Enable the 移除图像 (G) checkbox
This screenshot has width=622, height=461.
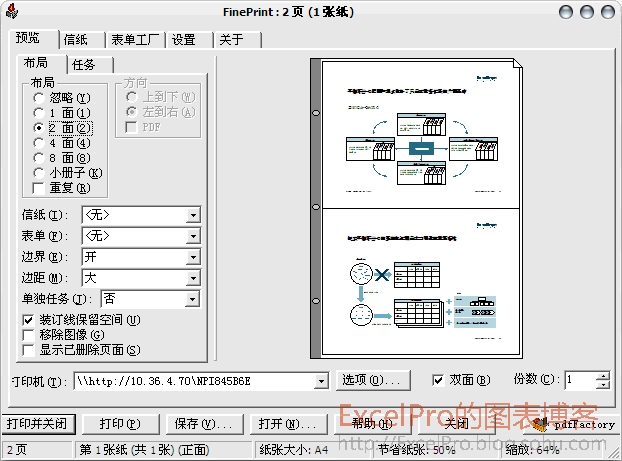click(x=28, y=335)
